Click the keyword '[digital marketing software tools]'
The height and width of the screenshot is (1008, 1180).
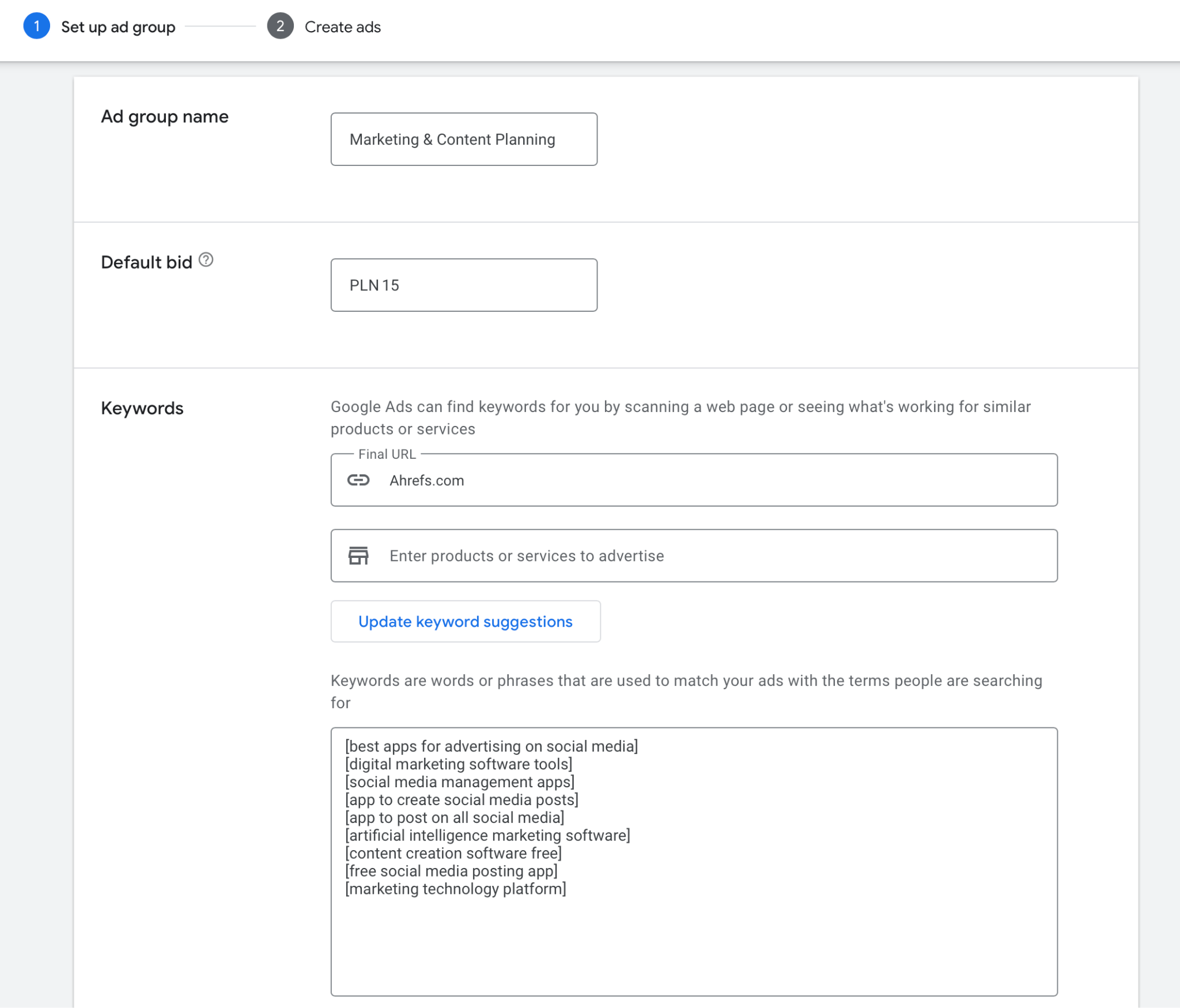point(458,764)
